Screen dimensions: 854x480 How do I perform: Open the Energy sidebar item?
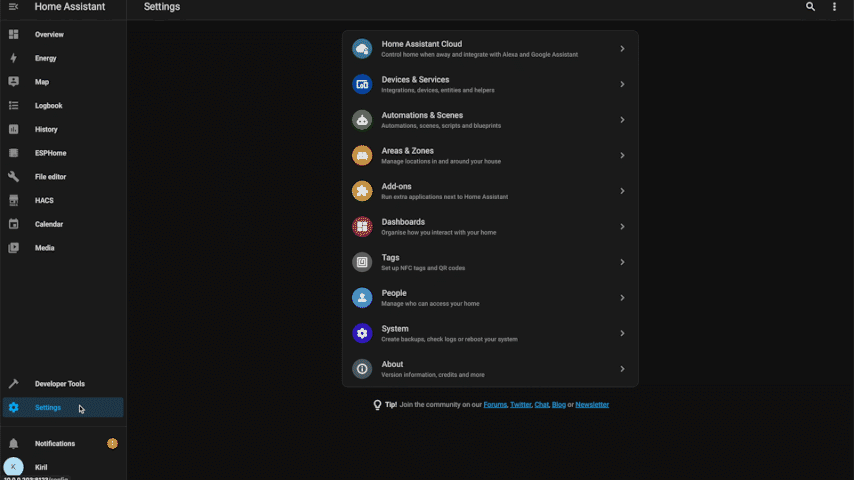[63, 58]
